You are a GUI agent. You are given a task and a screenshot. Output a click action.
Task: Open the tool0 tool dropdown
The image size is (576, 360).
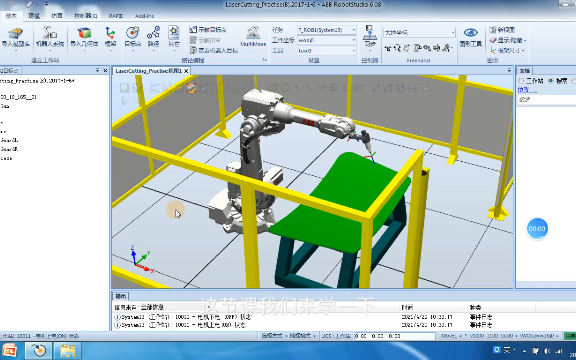click(x=326, y=51)
